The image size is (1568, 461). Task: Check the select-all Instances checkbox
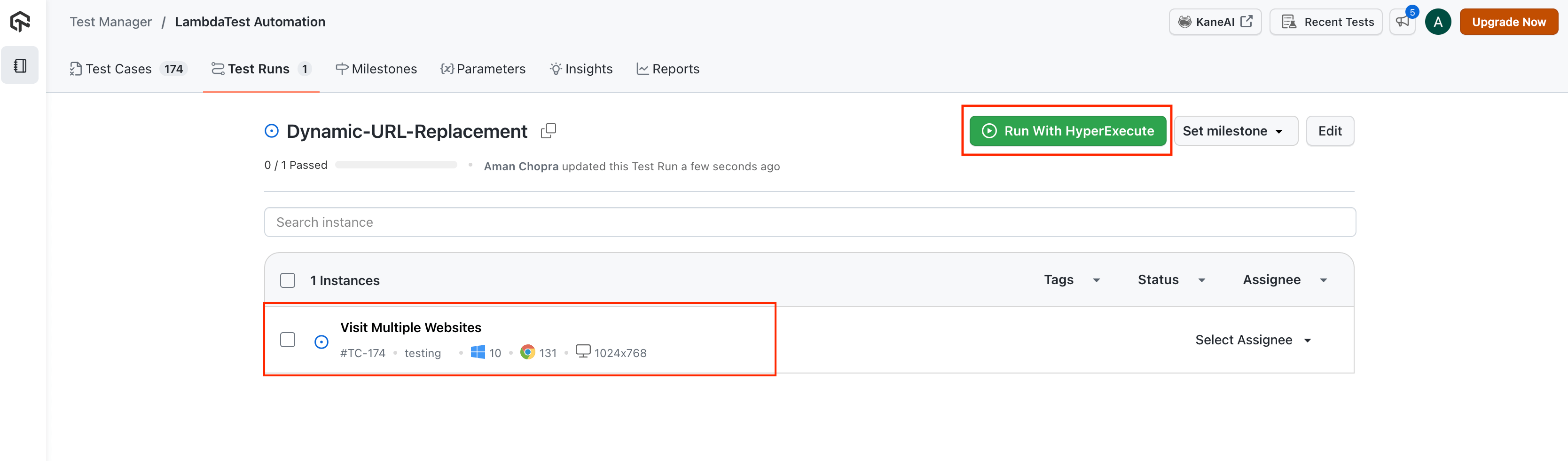[x=287, y=280]
